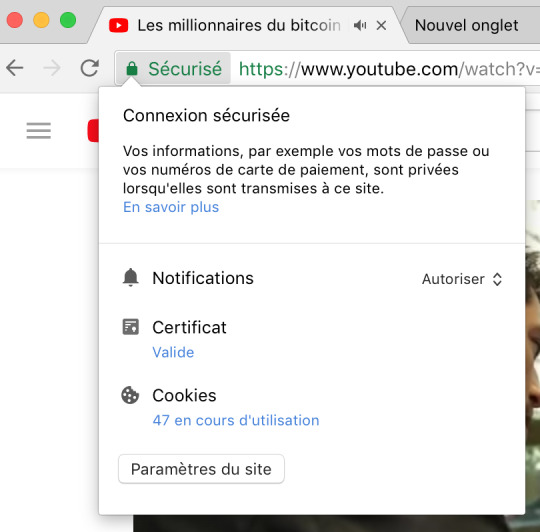Click the Cookies icon

pyautogui.click(x=130, y=395)
